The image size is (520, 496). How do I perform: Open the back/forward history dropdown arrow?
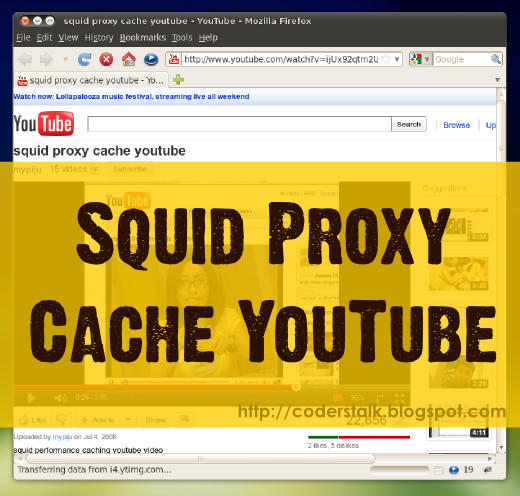[x=66, y=60]
